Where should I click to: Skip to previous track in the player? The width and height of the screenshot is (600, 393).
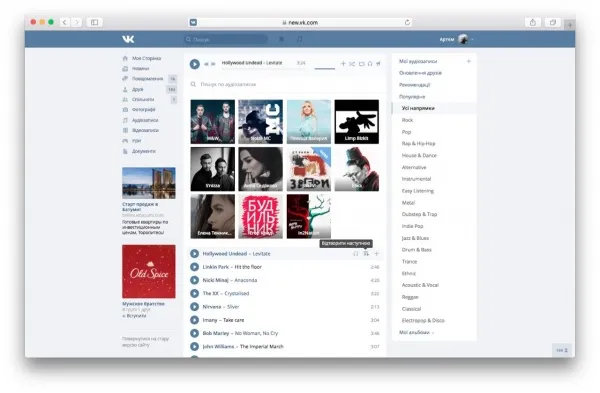click(x=206, y=64)
